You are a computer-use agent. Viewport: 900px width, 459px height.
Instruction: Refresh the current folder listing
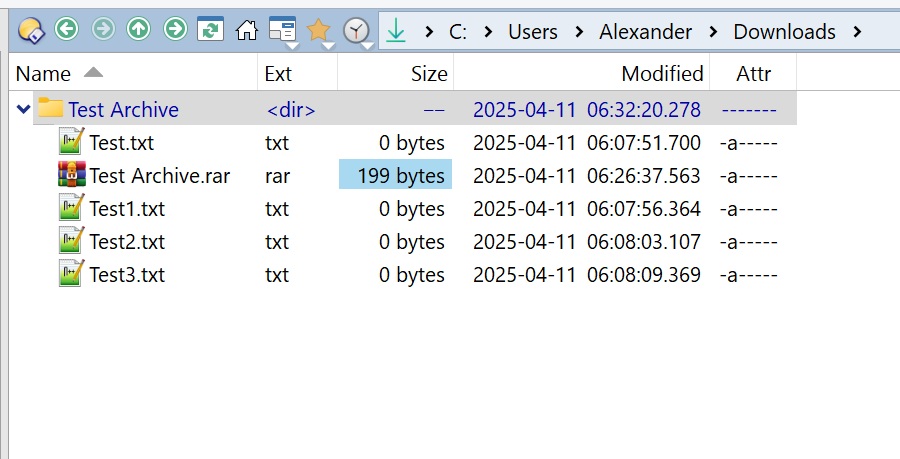click(x=210, y=30)
